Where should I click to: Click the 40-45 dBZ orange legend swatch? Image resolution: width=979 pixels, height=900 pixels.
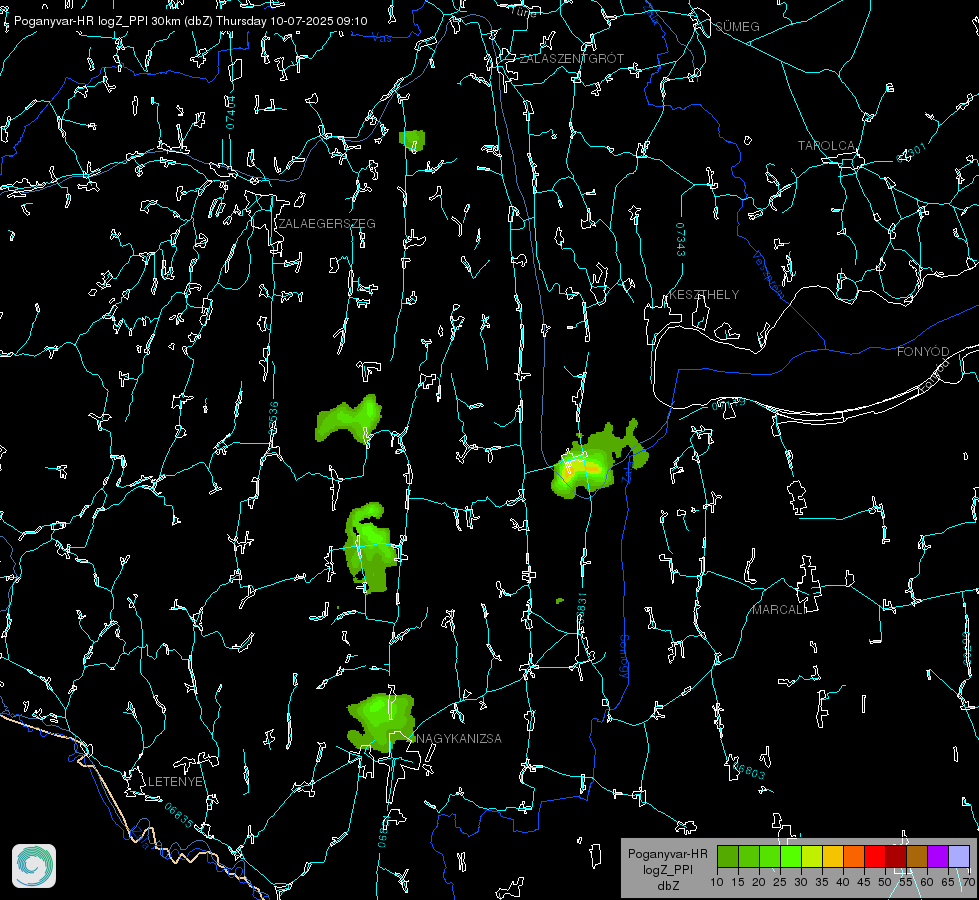854,856
